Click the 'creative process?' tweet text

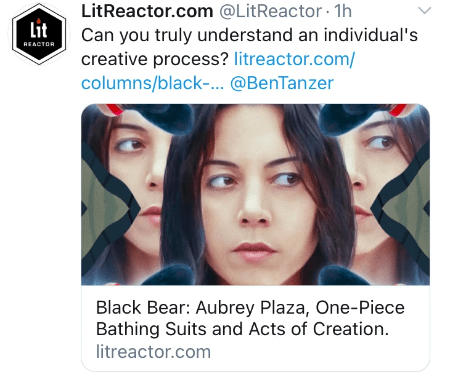tap(155, 60)
